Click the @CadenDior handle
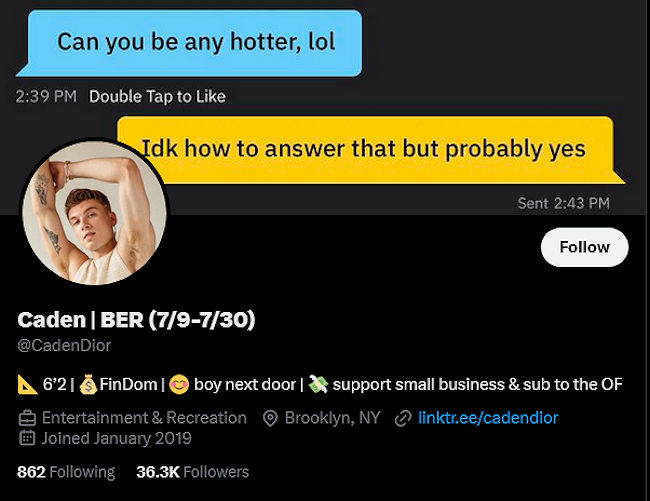650x501 pixels. click(64, 345)
